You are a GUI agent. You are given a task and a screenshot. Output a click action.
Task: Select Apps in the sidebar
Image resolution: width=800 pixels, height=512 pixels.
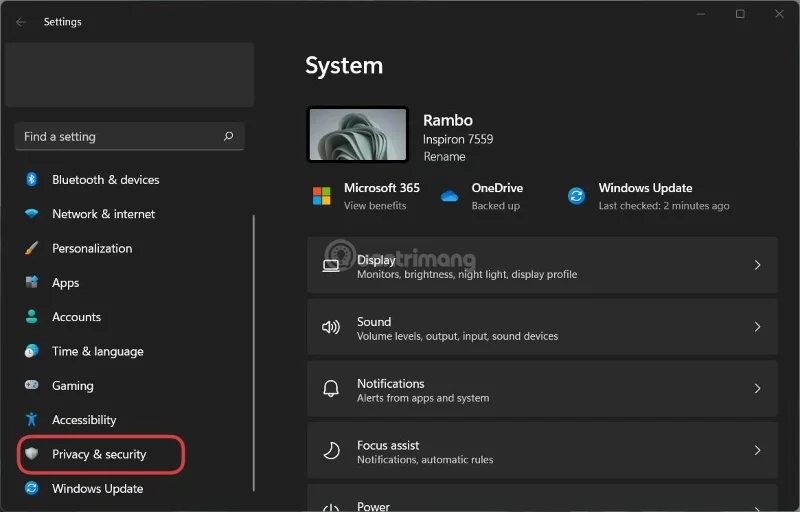[x=65, y=282]
